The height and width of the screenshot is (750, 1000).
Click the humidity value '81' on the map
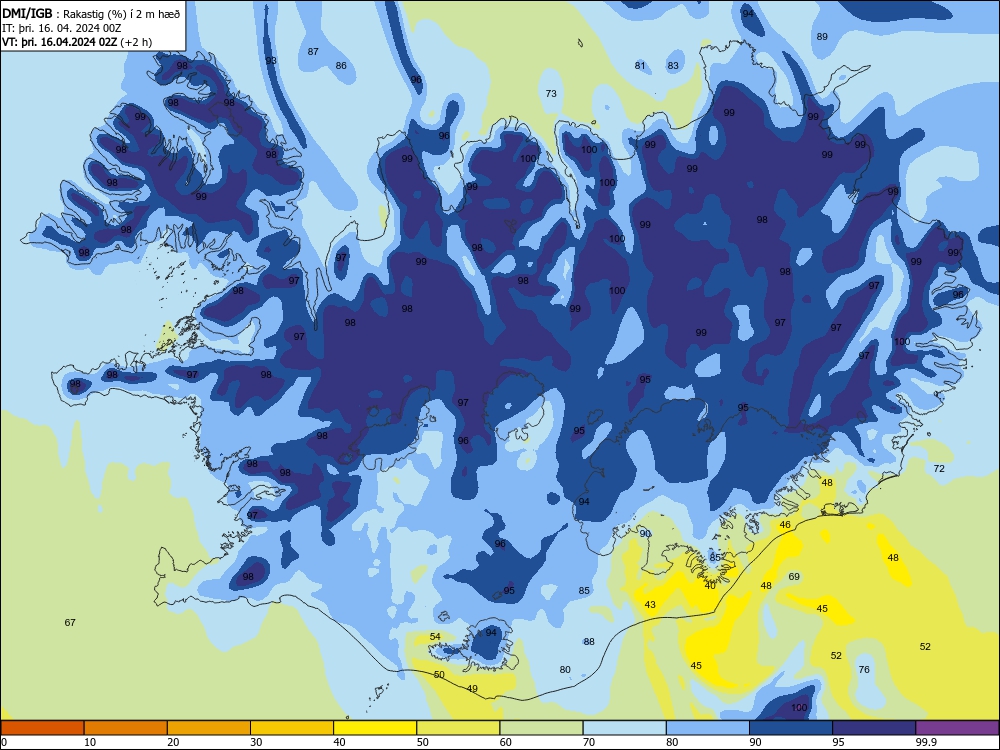coord(640,65)
